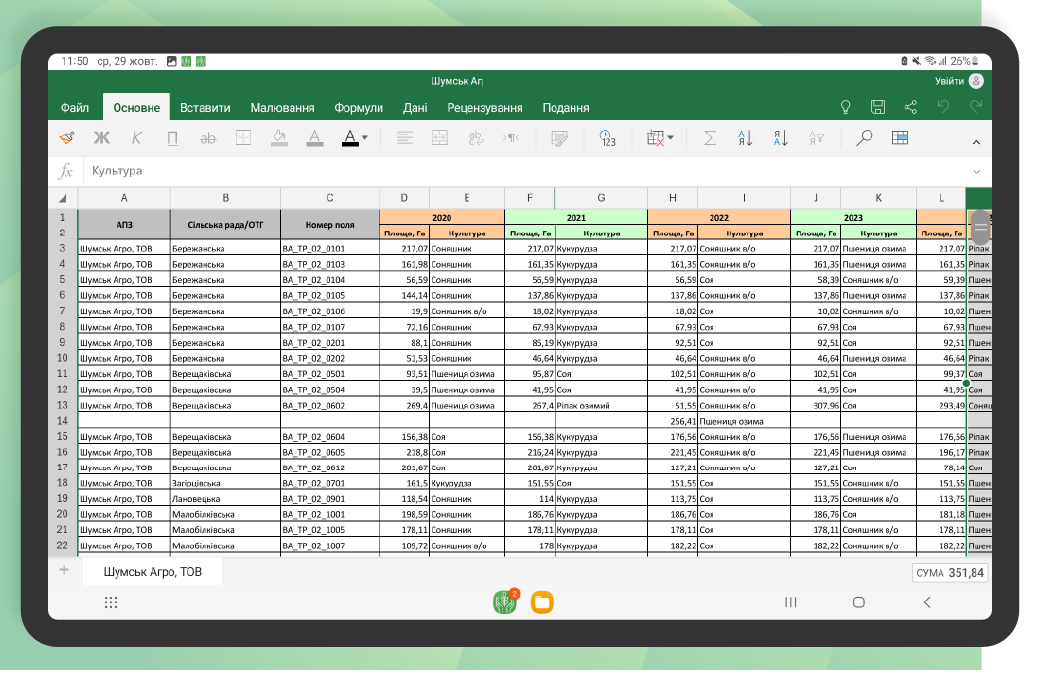Image resolution: width=1040 pixels, height=700 pixels.
Task: Click the Format Painter brush icon
Action: coord(67,138)
